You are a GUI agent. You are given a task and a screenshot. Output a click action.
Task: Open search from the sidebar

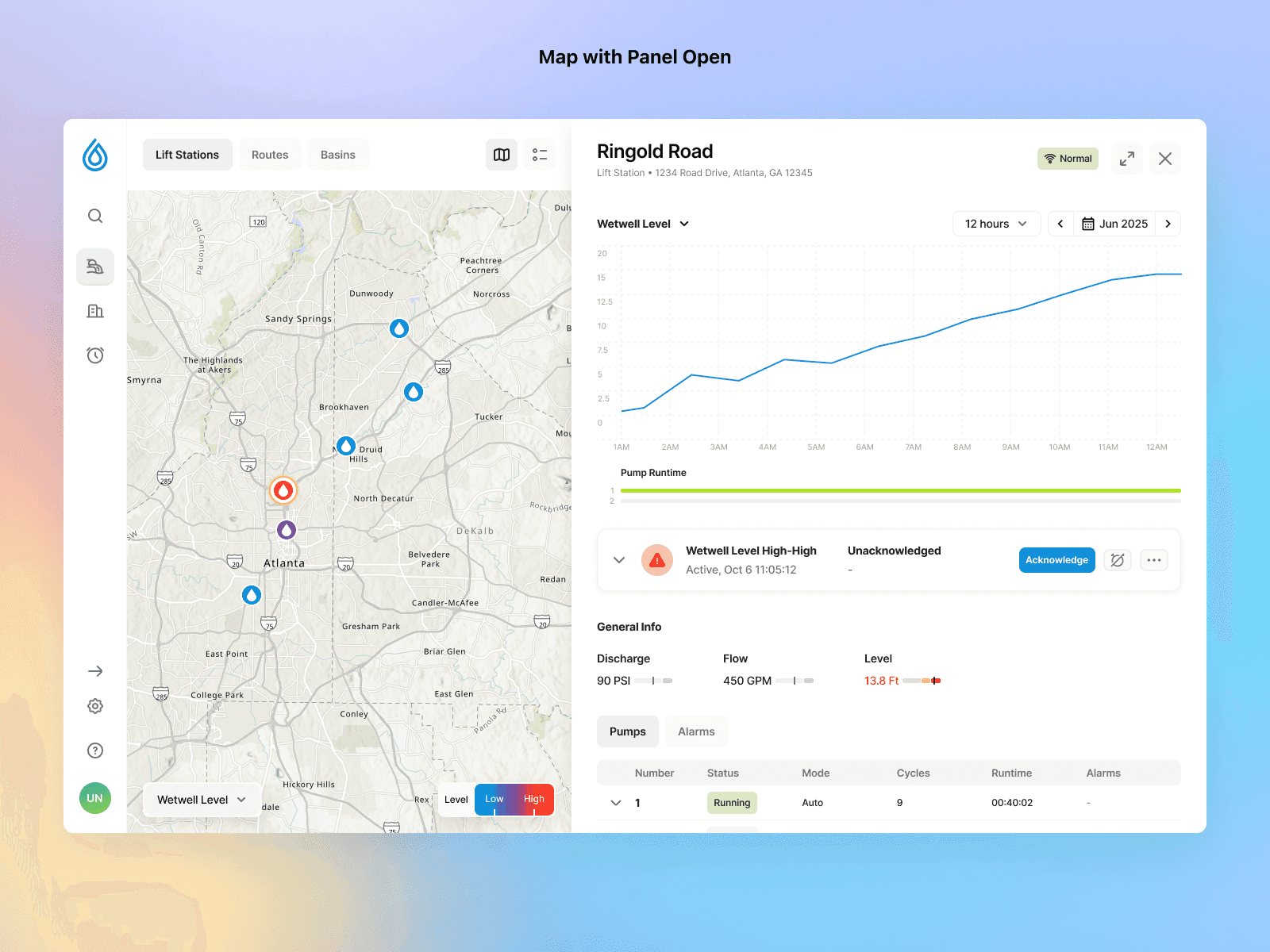(95, 216)
